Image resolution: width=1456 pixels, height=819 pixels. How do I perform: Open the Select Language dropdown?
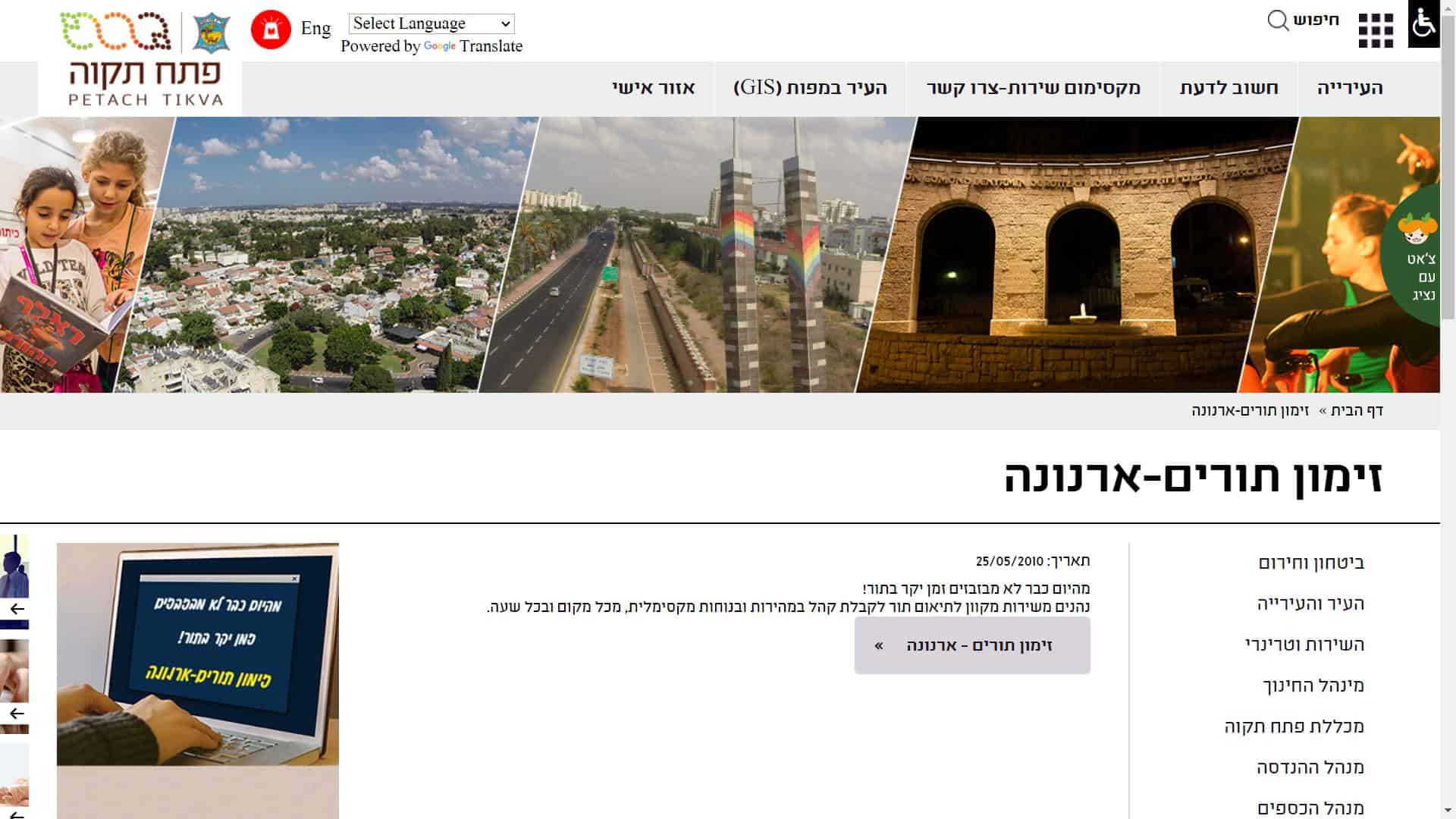(x=431, y=24)
